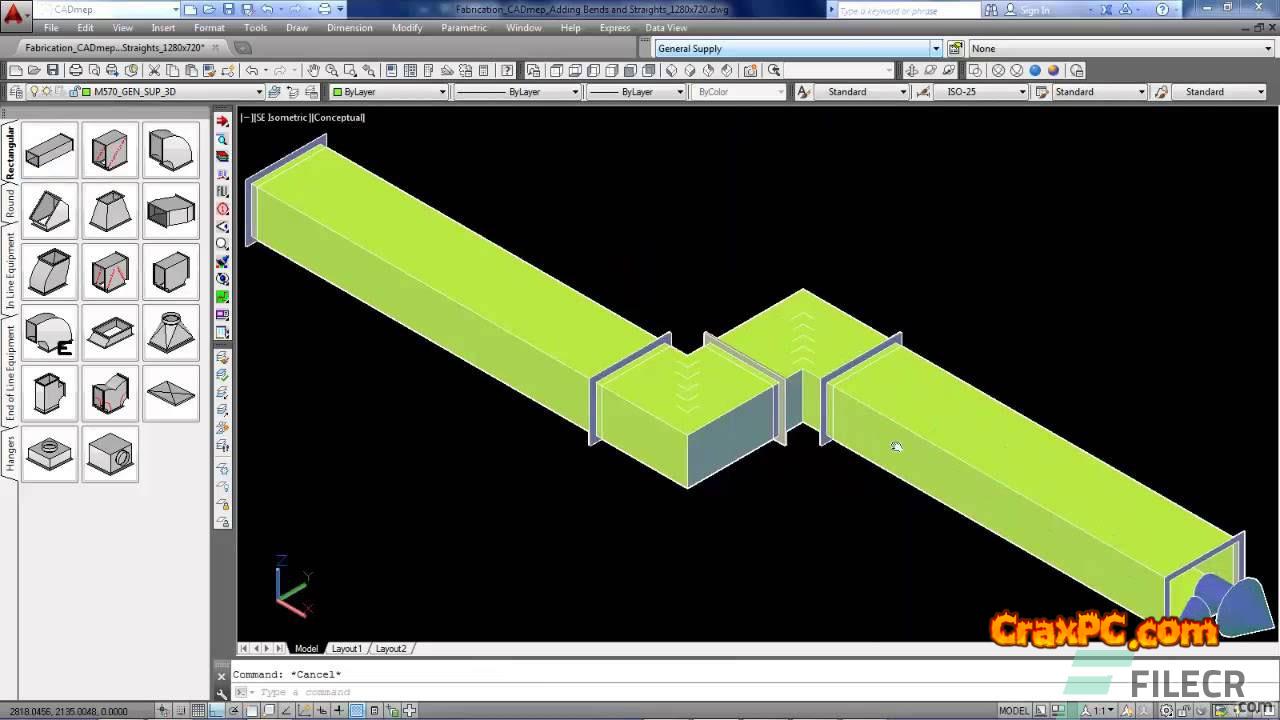Click the coordinates readout in status bar
This screenshot has width=1280, height=720.
[x=69, y=711]
